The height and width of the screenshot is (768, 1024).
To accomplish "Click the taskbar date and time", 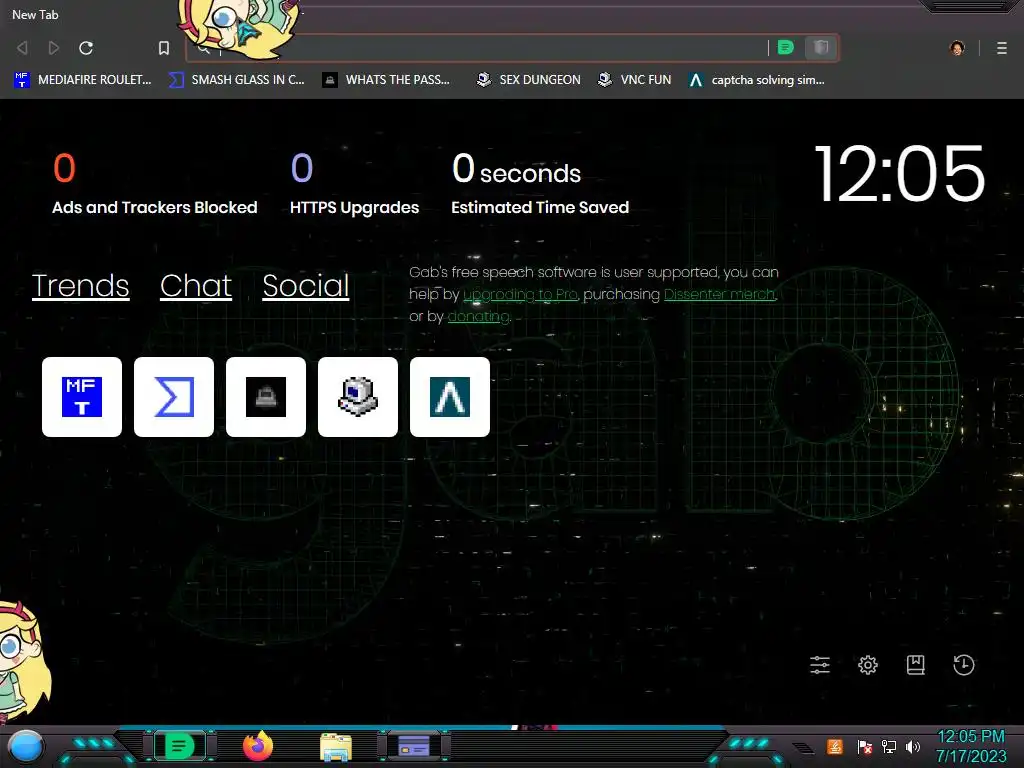I will click(x=971, y=746).
